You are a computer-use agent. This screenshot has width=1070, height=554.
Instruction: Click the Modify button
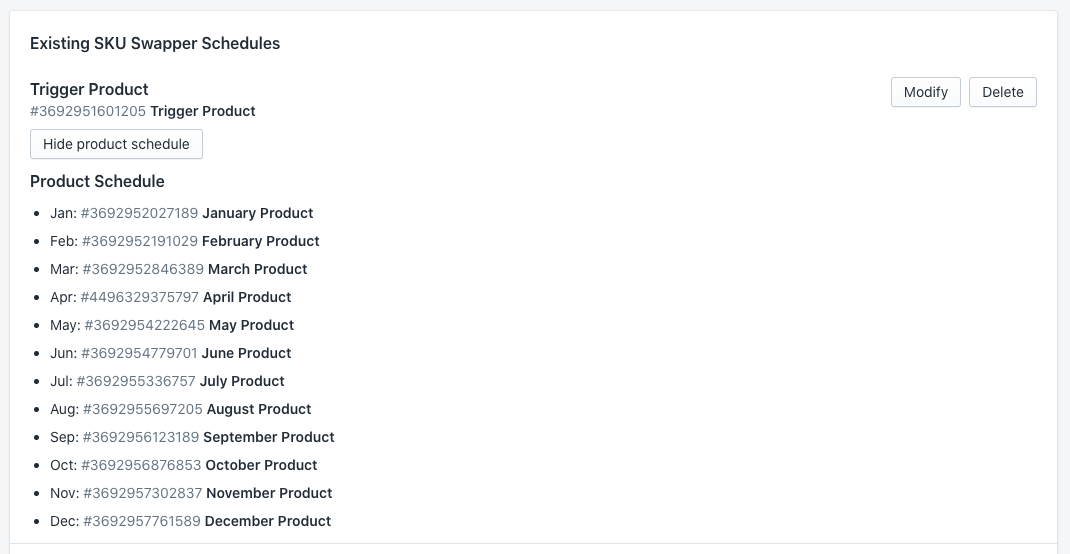tap(925, 92)
